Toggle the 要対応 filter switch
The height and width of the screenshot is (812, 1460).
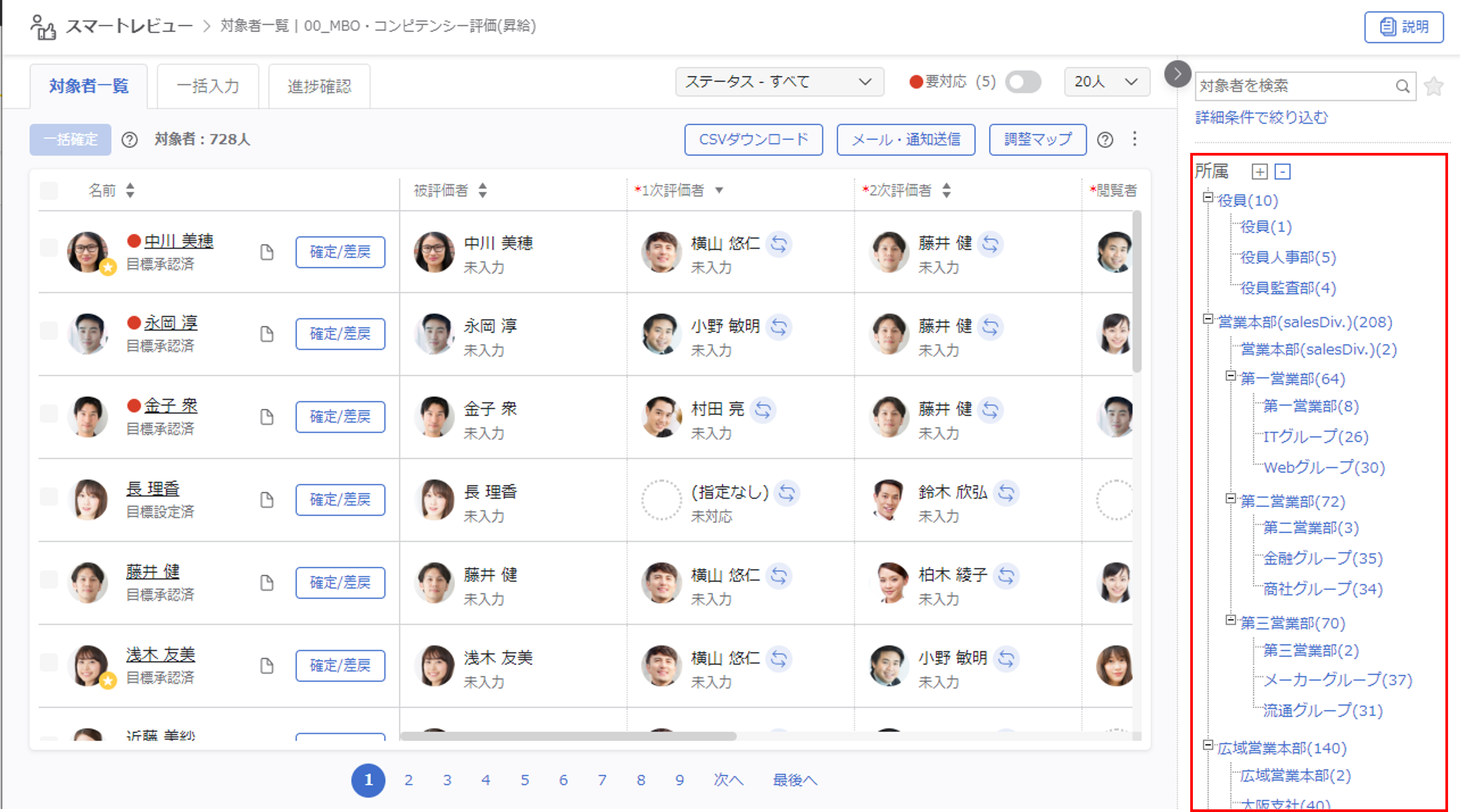(1022, 82)
